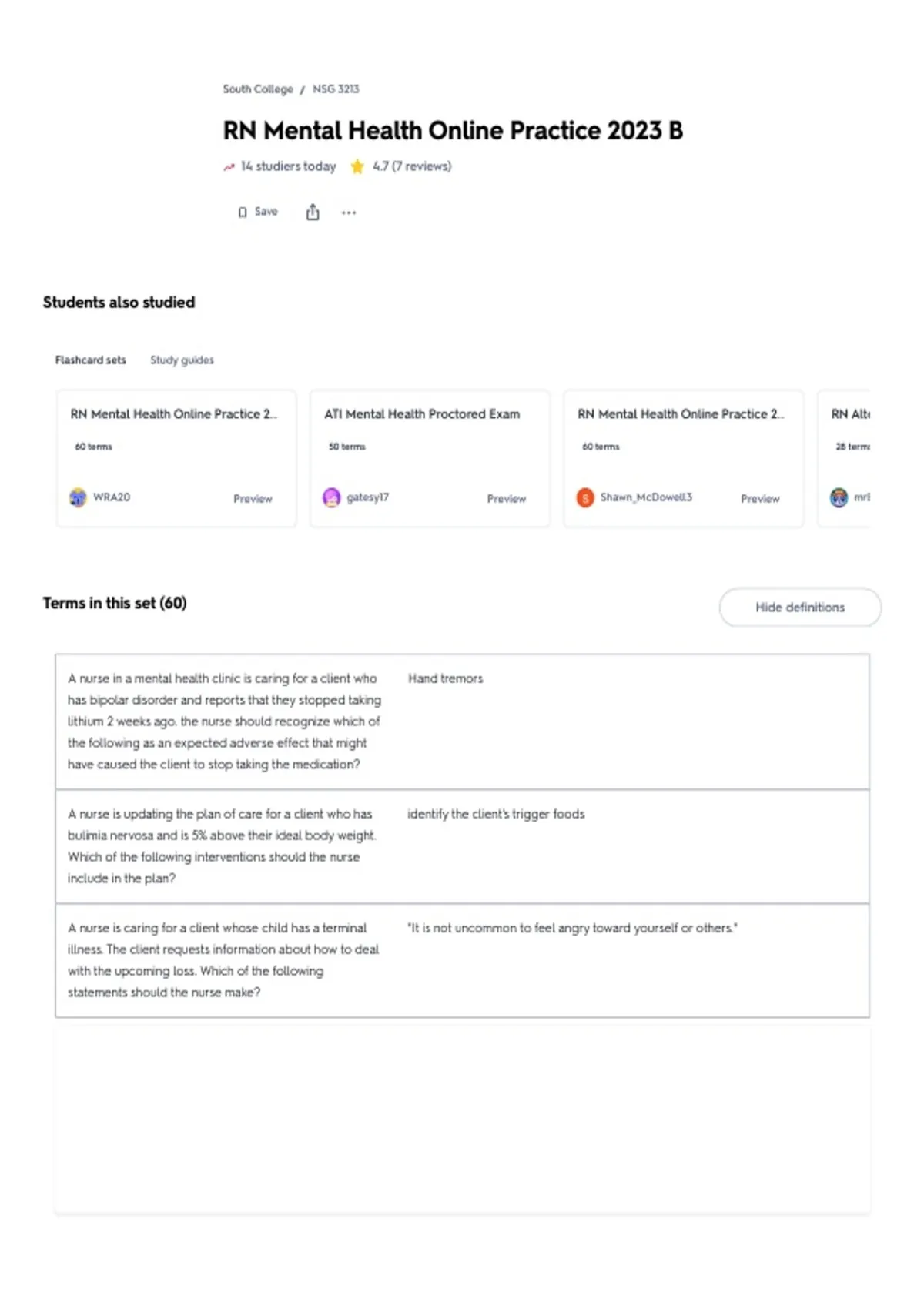Open the three-dots more options menu
The image size is (924, 1309).
click(x=349, y=213)
